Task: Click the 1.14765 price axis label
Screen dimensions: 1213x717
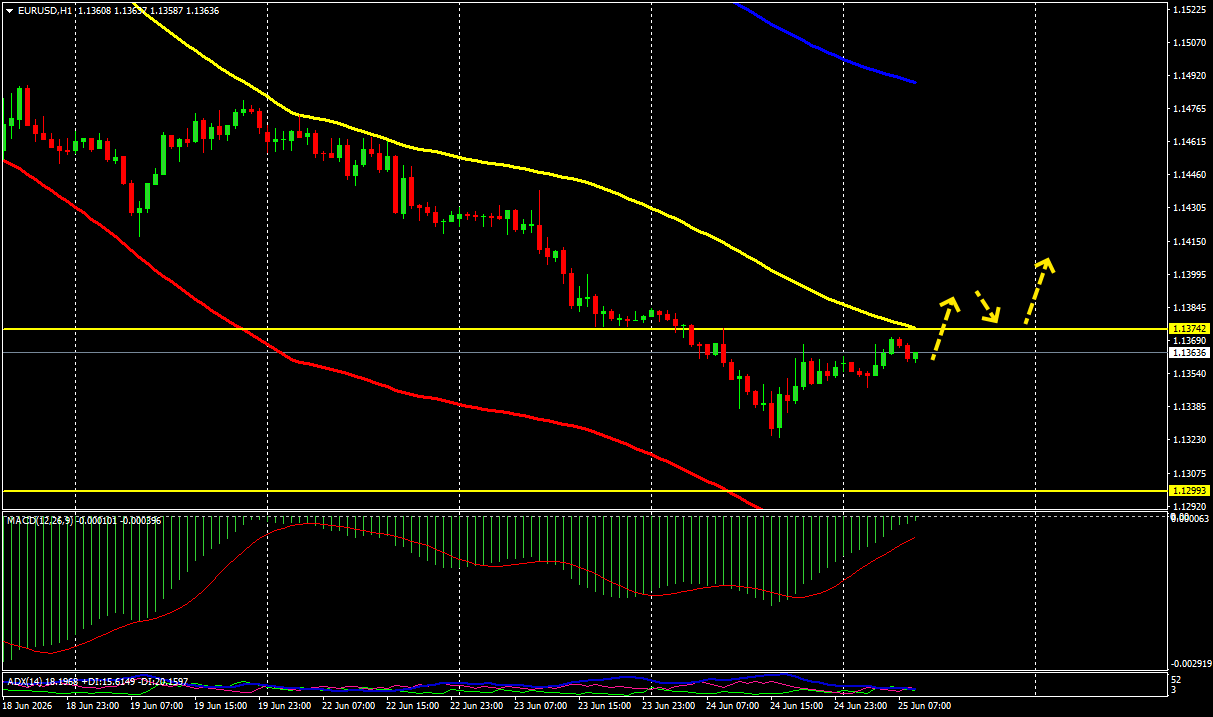Action: (1190, 109)
